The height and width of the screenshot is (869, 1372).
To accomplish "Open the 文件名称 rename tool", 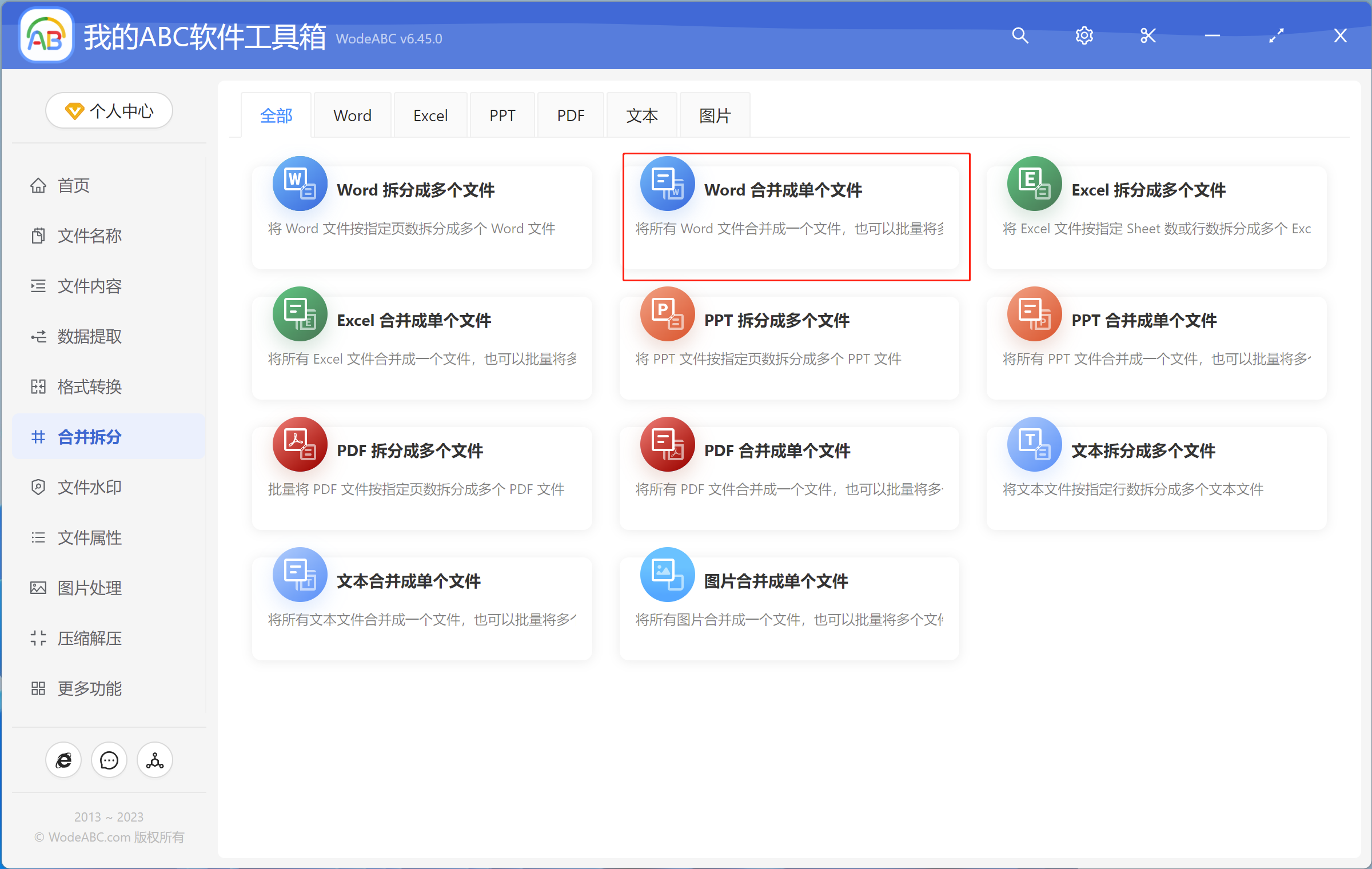I will (x=89, y=236).
